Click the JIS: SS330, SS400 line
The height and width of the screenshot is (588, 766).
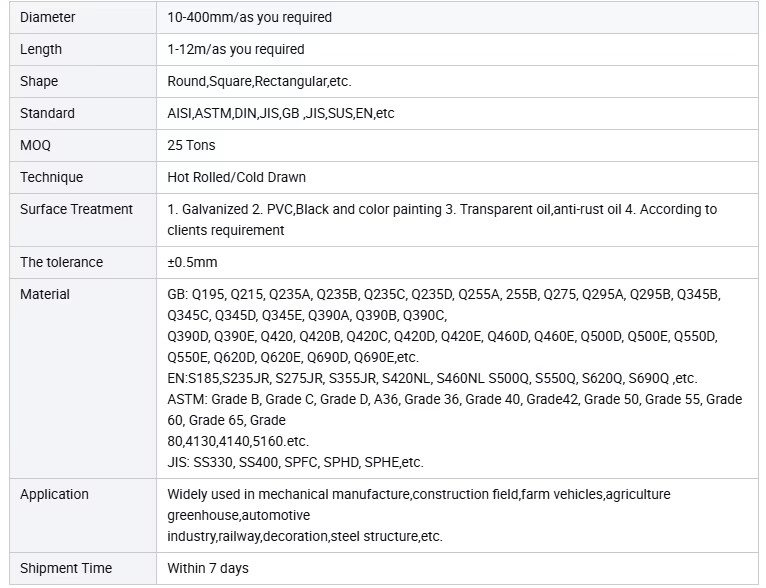[x=295, y=462]
